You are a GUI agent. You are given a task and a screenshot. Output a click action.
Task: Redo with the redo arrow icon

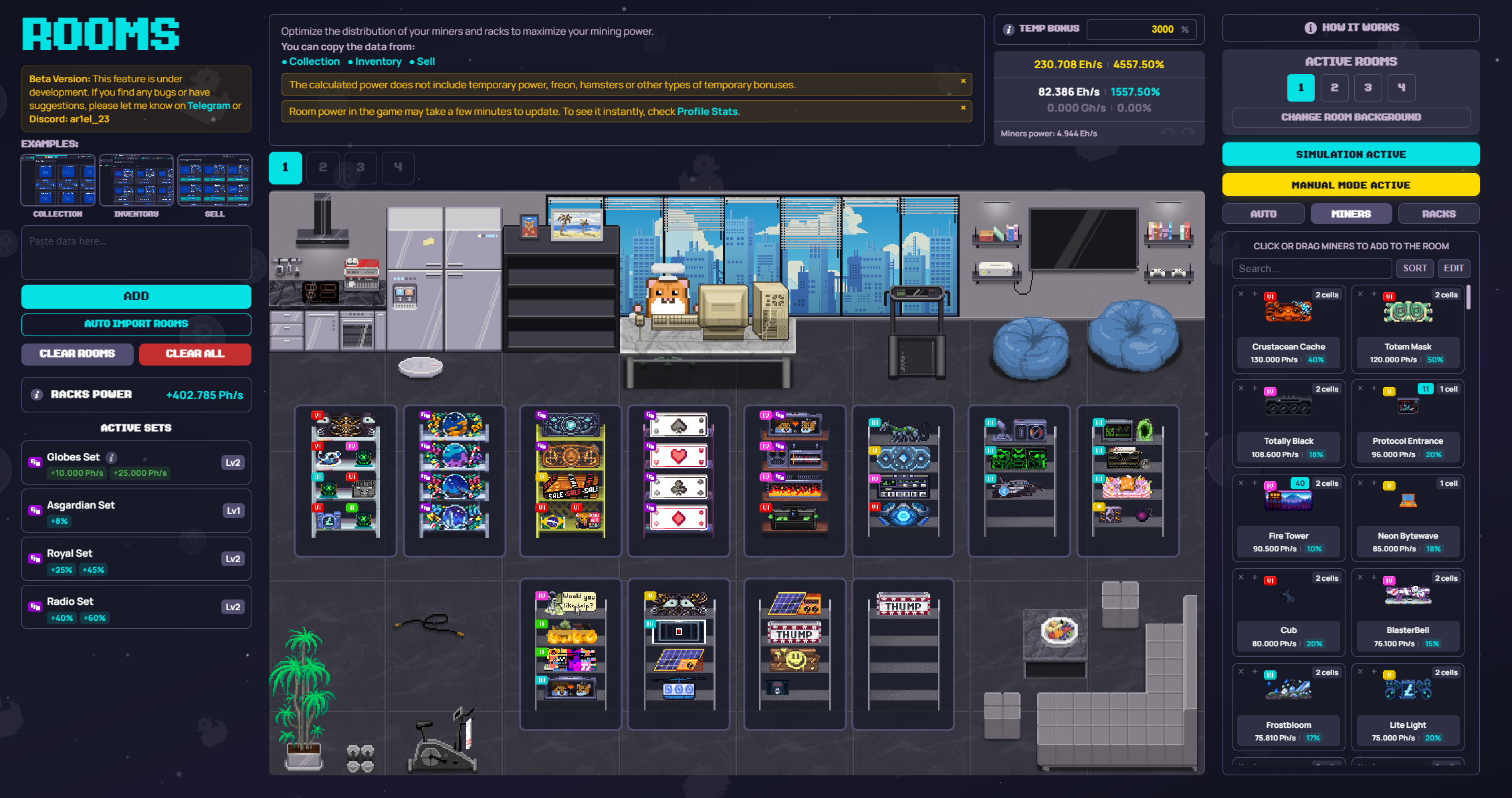(x=1188, y=132)
